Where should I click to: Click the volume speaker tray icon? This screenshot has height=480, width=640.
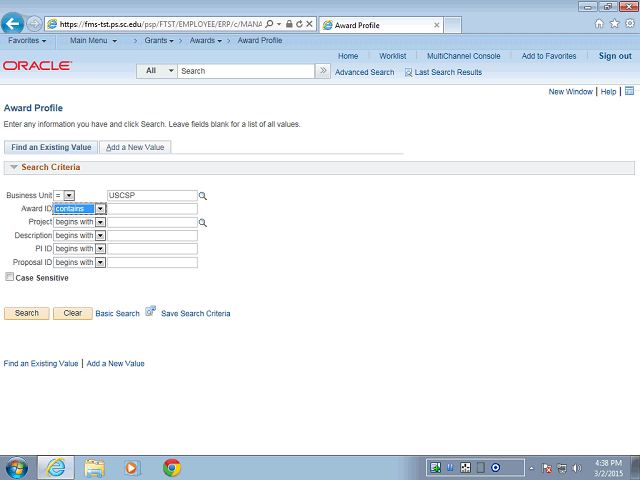[577, 468]
